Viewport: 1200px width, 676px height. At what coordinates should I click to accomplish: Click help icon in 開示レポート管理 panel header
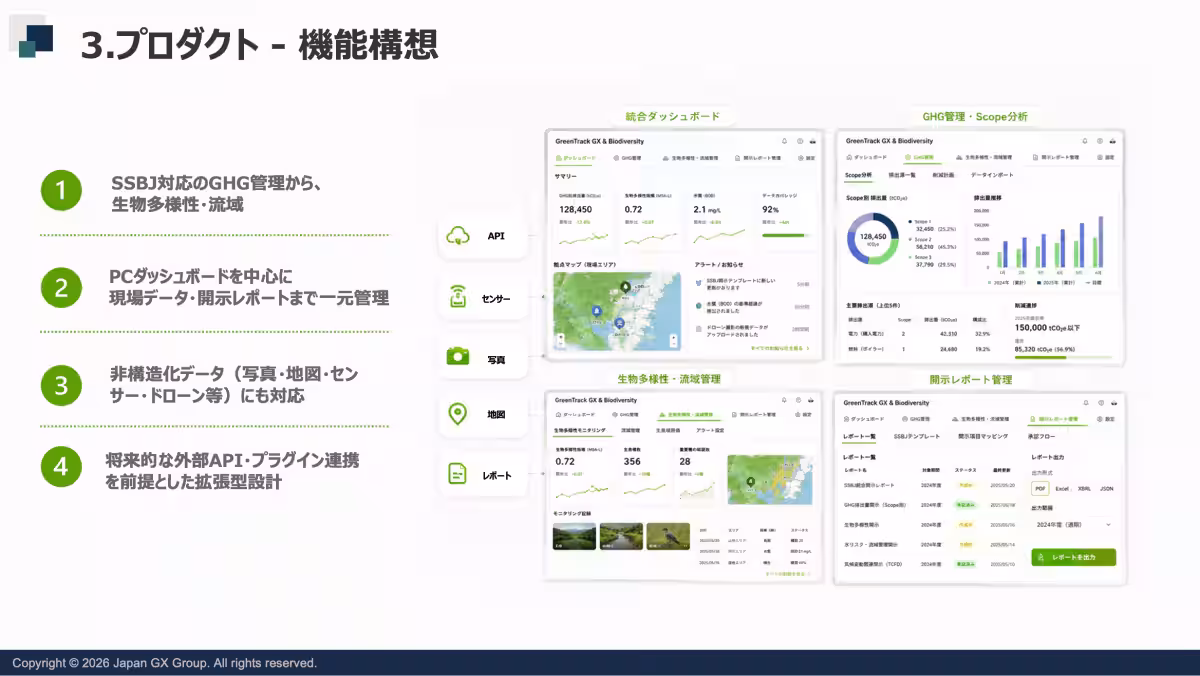click(1099, 402)
